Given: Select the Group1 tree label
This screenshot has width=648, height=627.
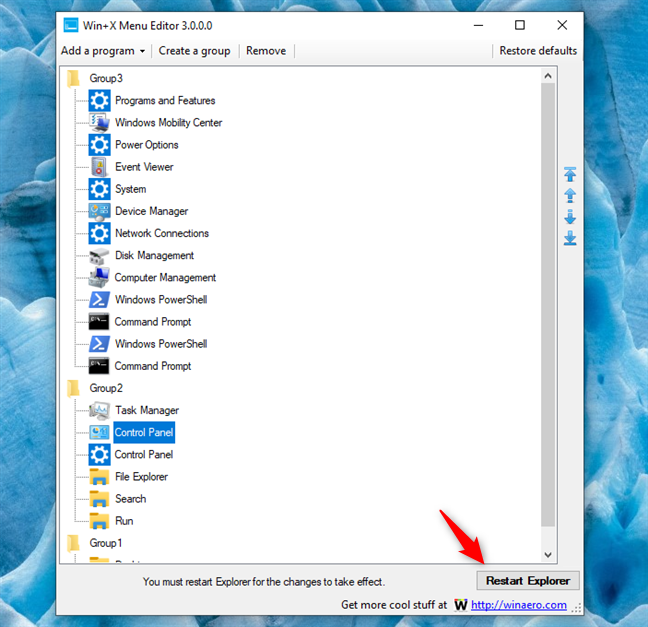Looking at the screenshot, I should pos(106,543).
